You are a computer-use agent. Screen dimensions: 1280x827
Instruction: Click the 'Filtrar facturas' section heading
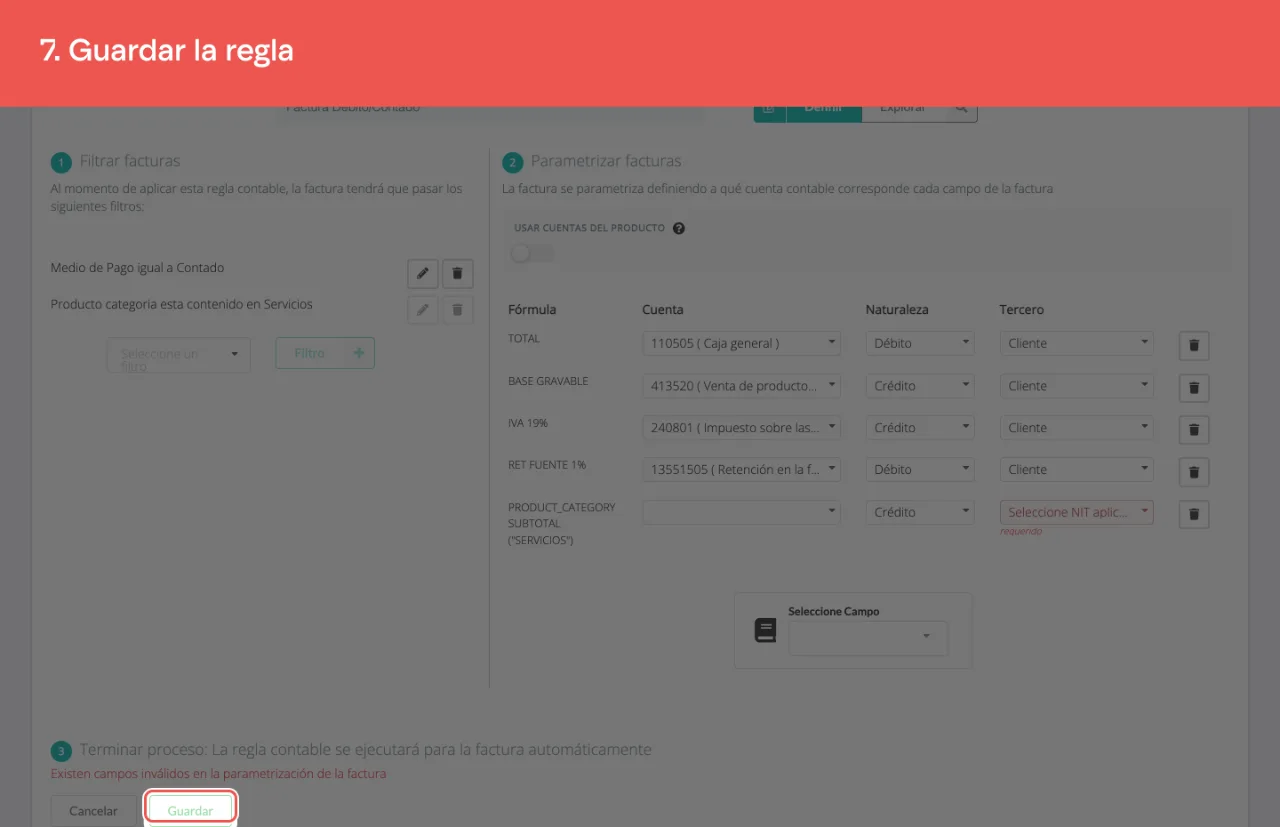tap(130, 161)
